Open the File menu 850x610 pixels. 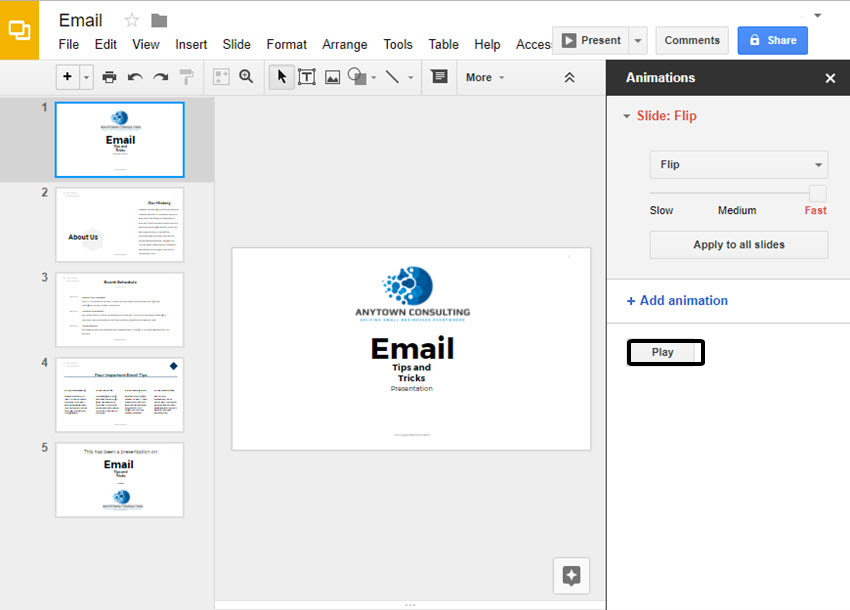tap(69, 44)
